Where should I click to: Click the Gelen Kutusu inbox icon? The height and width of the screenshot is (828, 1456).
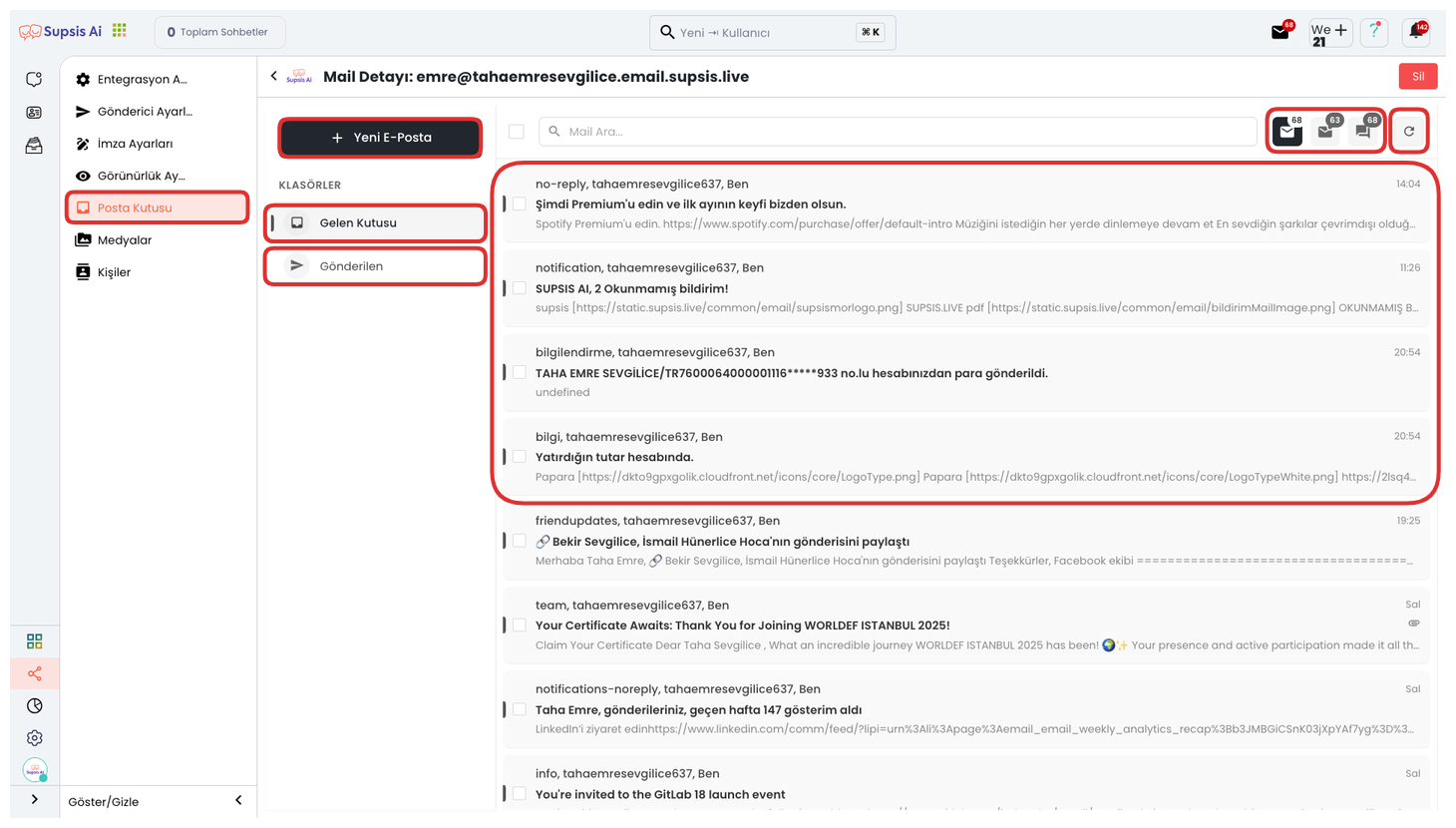pos(297,222)
